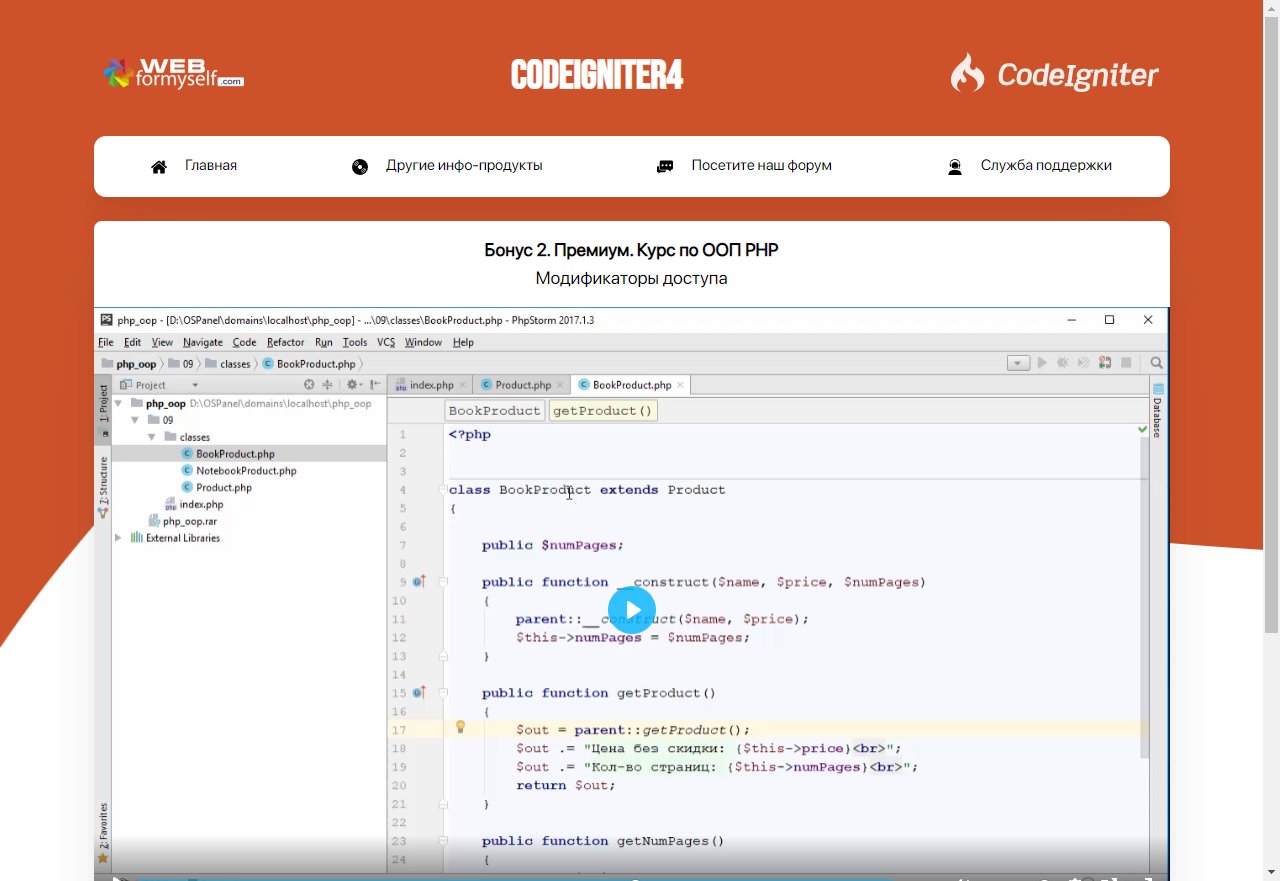
Task: Expand External Libraries in project tree
Action: point(118,538)
